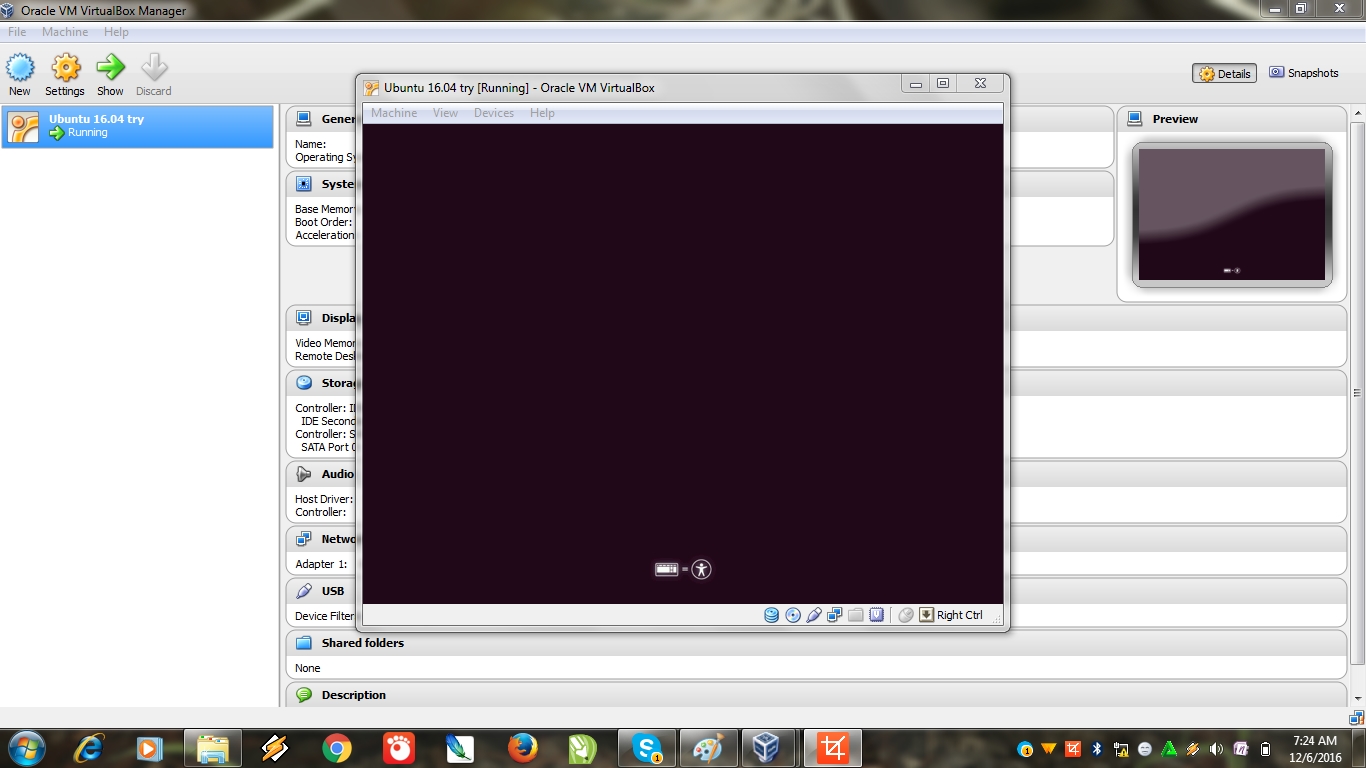
Task: Click the shared folders status icon
Action: pos(855,615)
